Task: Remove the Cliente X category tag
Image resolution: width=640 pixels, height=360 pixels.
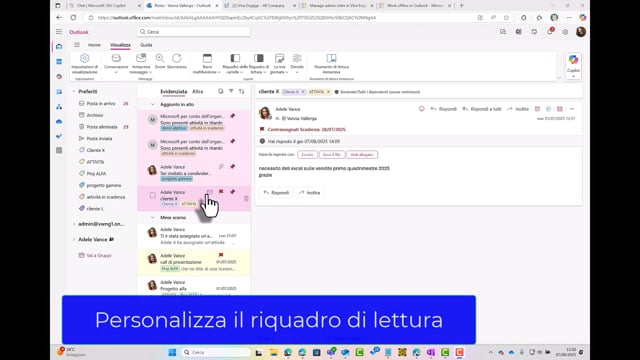Action: click(303, 92)
